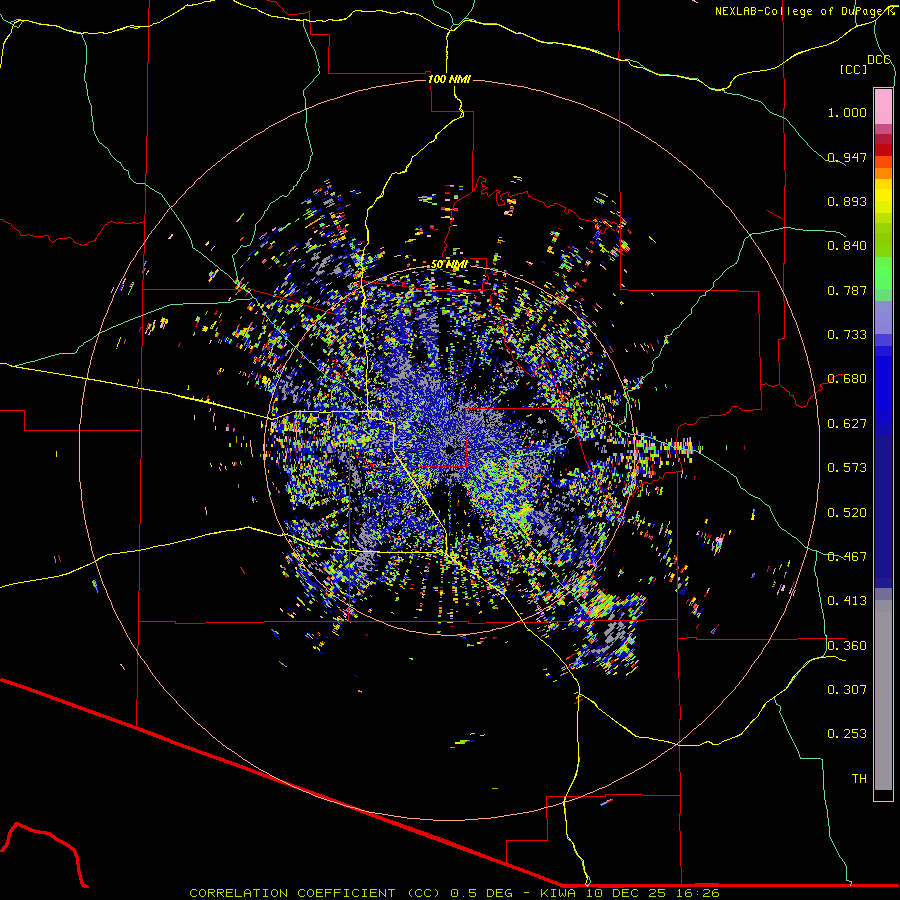Click the 0.787 legend value
Viewport: 900px width, 900px height.
click(847, 290)
